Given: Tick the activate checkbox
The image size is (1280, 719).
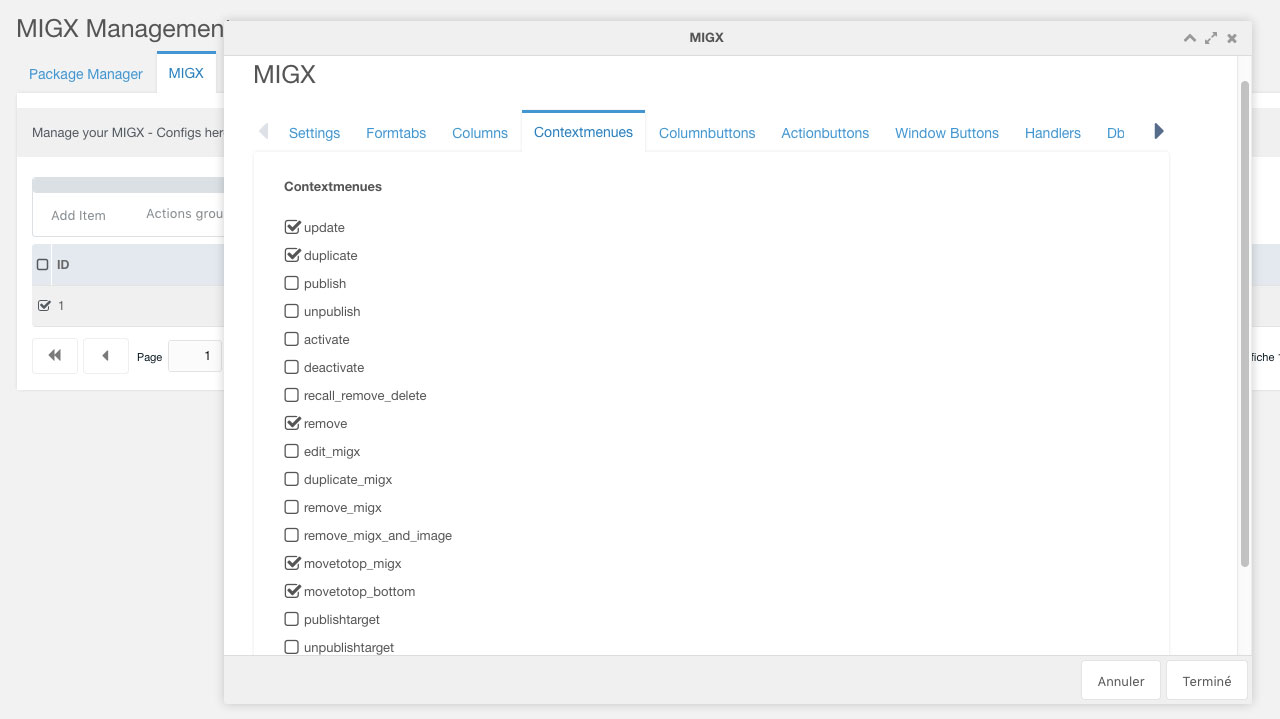Looking at the screenshot, I should point(292,339).
